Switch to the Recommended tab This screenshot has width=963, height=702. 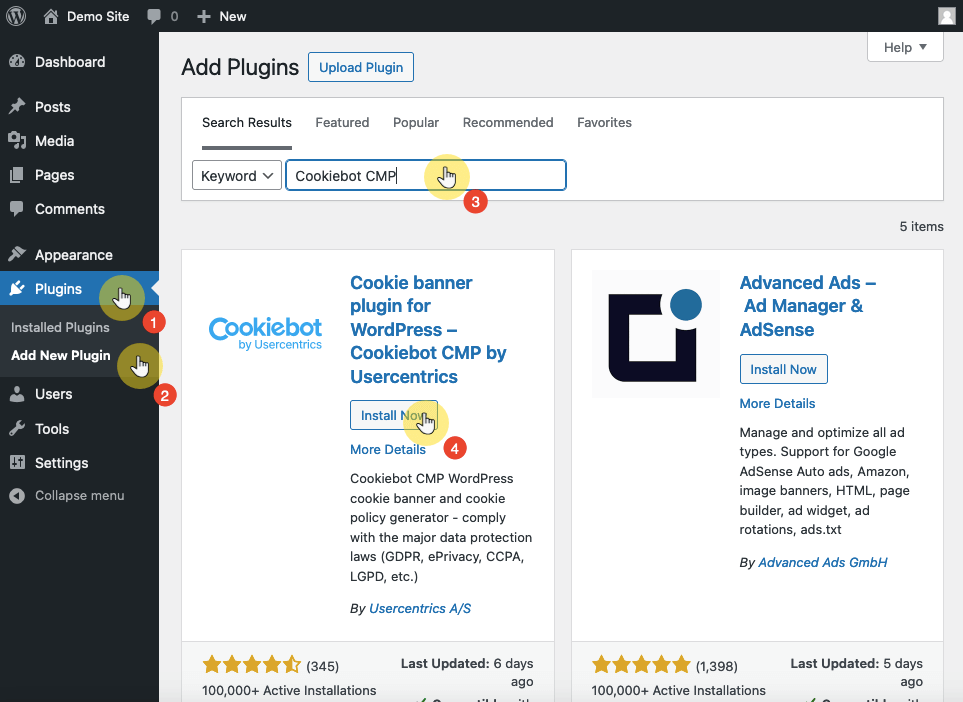pos(508,123)
